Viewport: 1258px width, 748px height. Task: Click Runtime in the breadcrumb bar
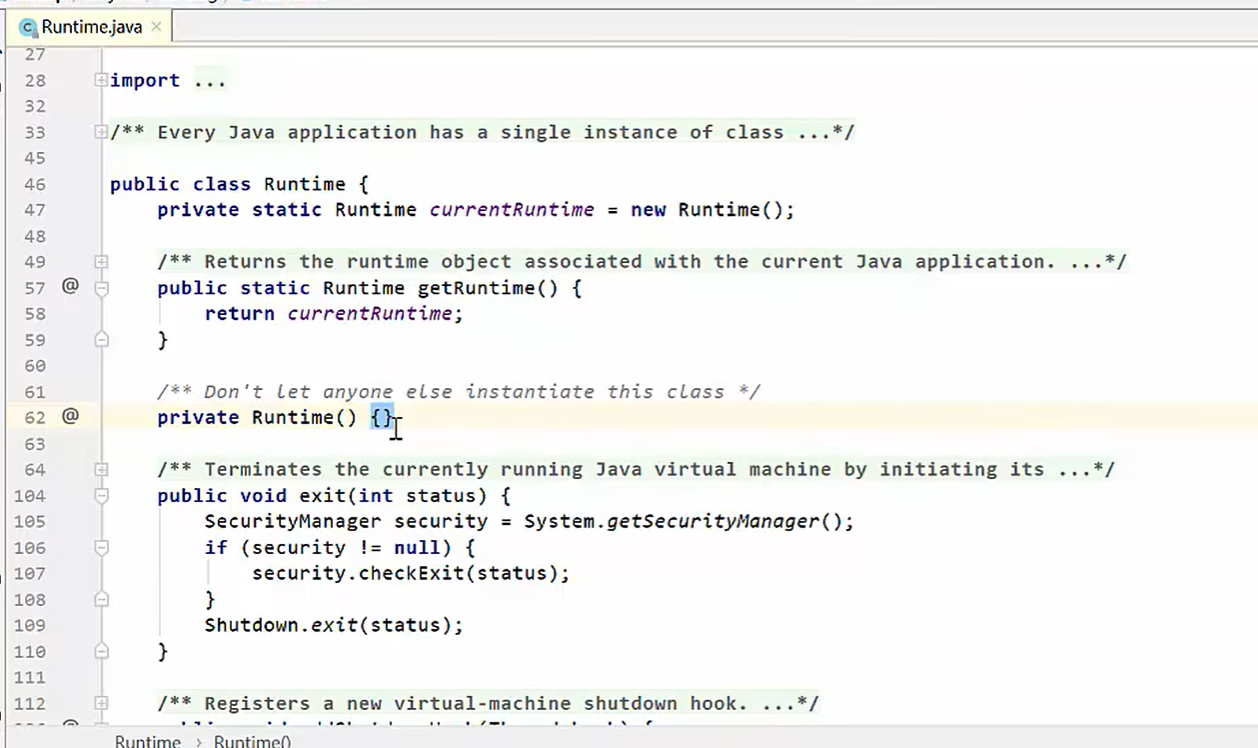[x=147, y=741]
